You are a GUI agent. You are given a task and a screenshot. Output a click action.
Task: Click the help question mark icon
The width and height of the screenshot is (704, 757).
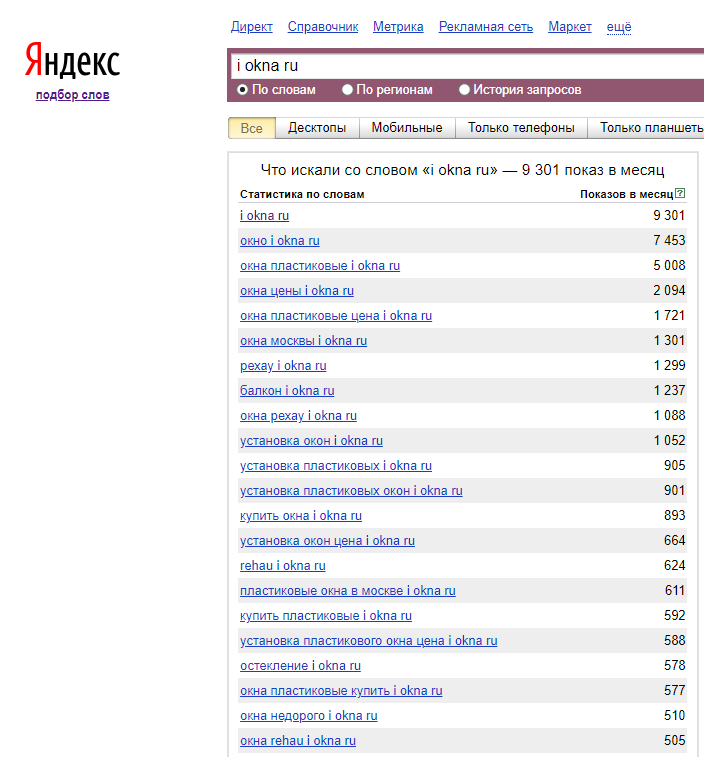pos(680,194)
